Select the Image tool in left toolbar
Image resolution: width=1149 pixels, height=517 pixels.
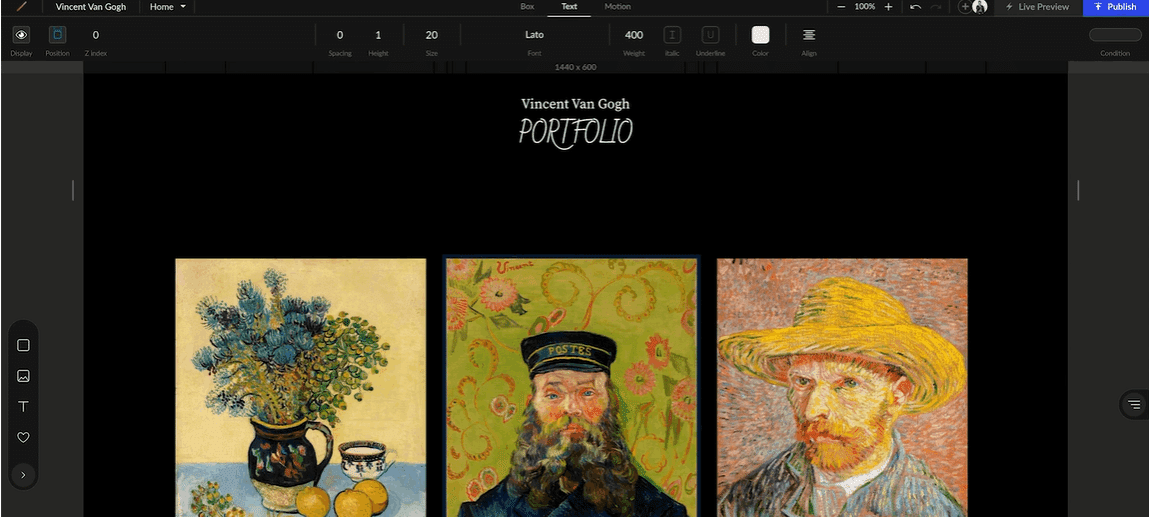(23, 376)
